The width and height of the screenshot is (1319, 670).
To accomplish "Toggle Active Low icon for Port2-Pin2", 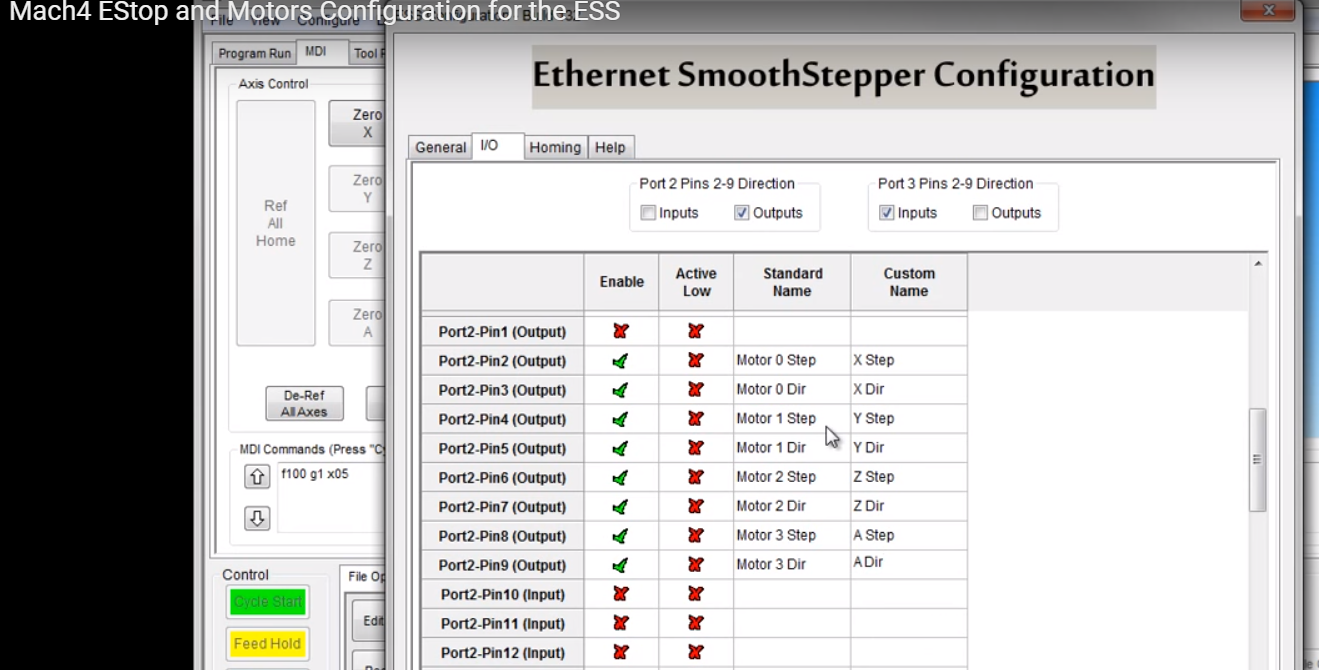I will (x=696, y=360).
